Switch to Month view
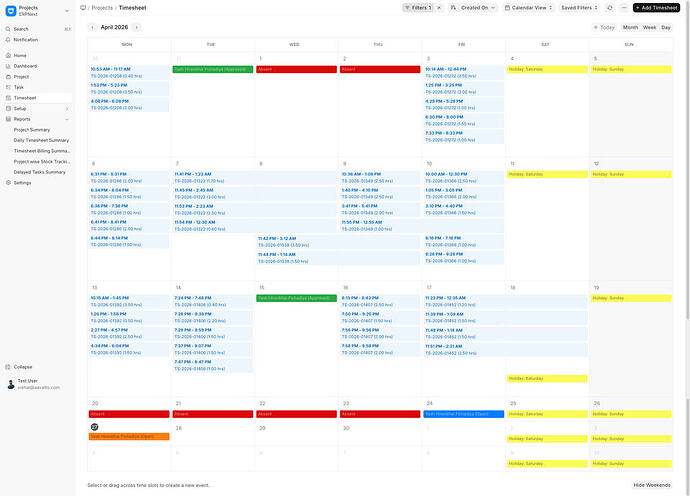The height and width of the screenshot is (496, 690). coord(630,27)
